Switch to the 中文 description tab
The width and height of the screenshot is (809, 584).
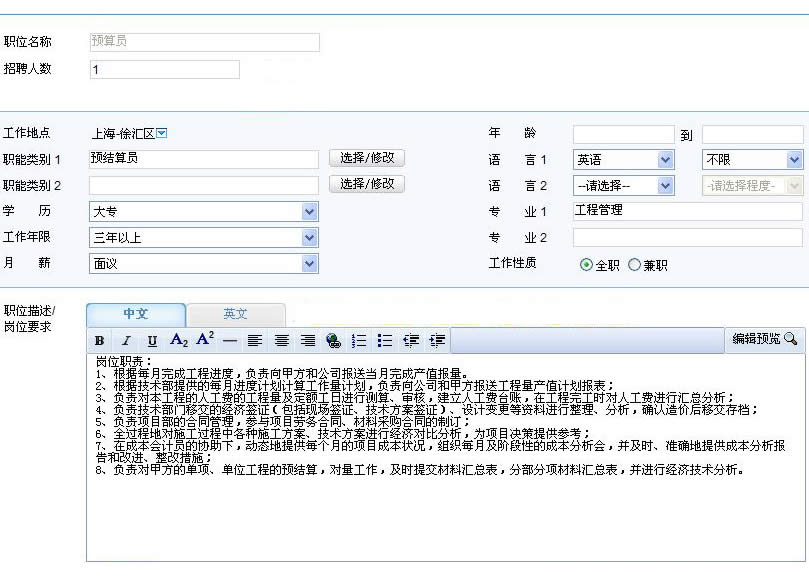click(x=136, y=314)
